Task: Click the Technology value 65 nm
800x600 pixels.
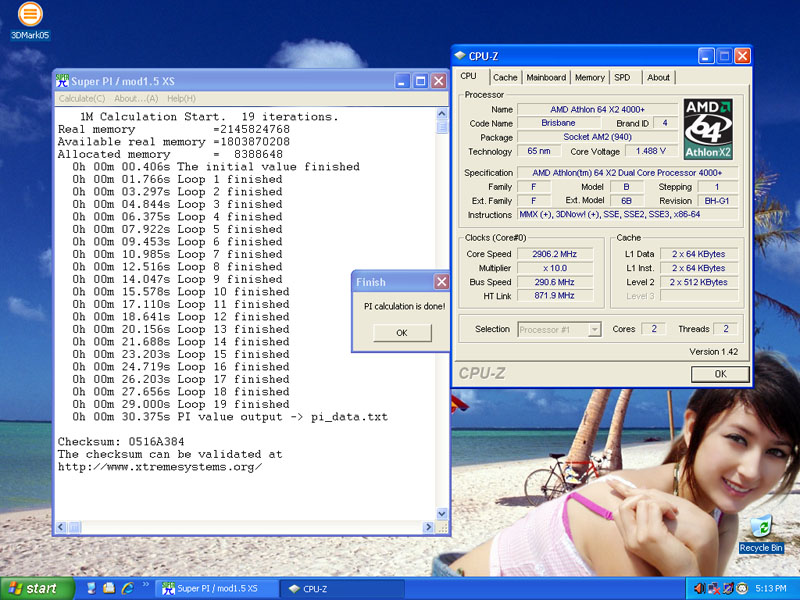Action: (539, 151)
